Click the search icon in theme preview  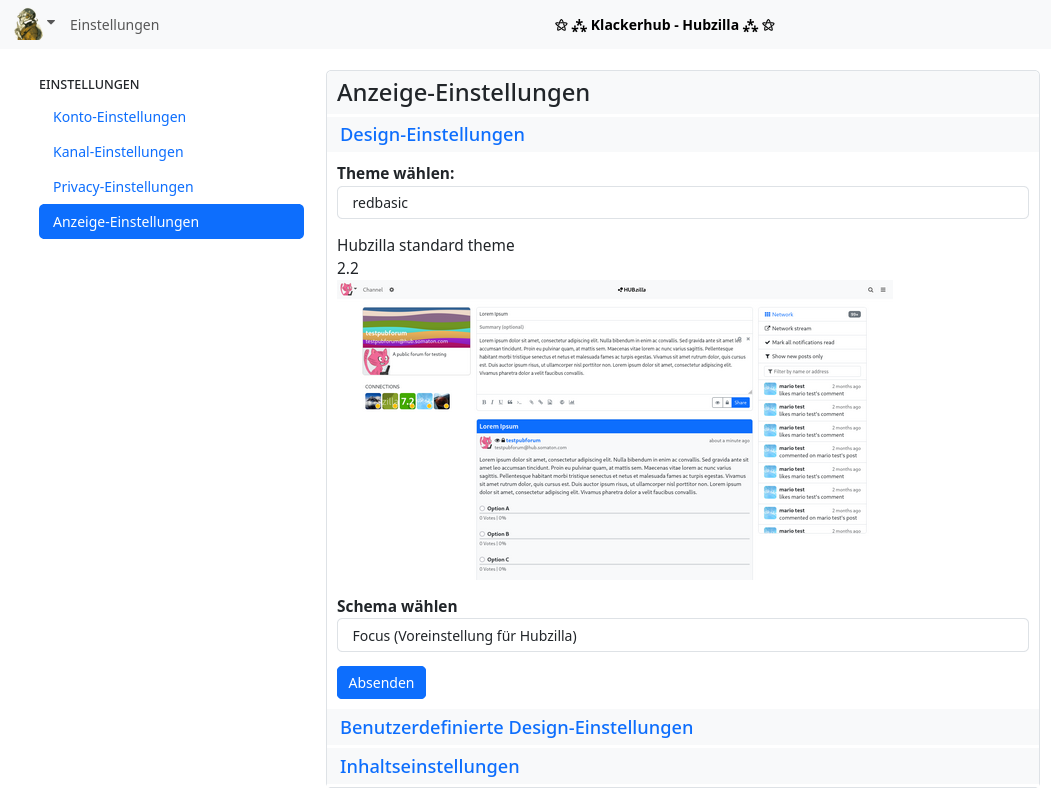click(x=871, y=290)
